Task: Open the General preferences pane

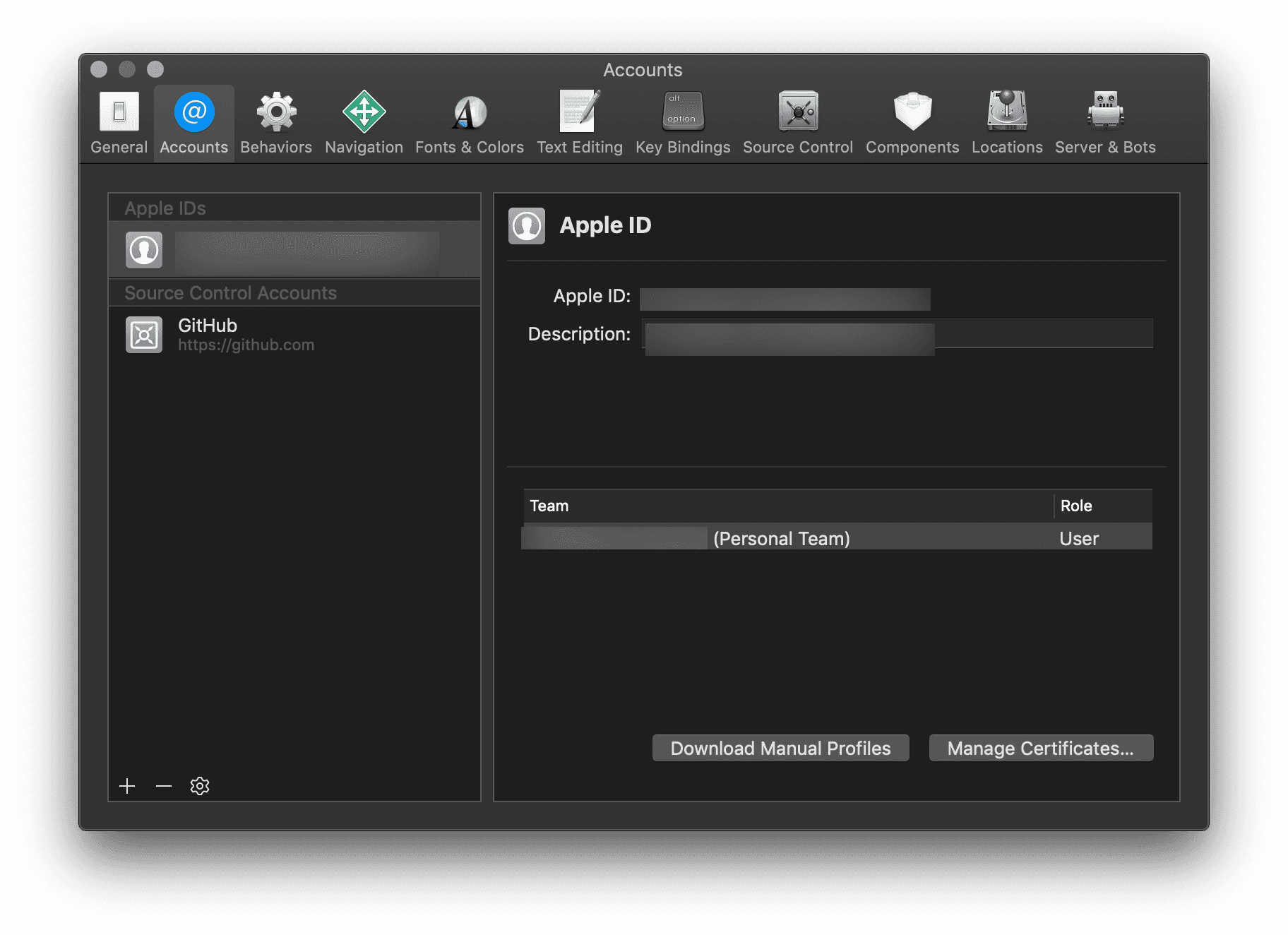Action: coord(119,123)
